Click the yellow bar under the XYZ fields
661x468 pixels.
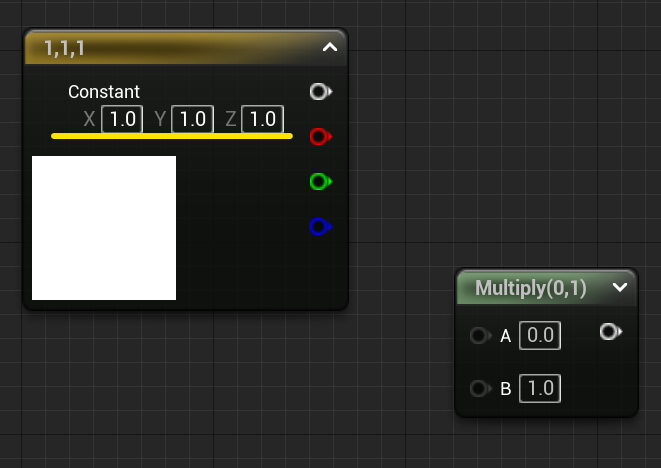[172, 136]
